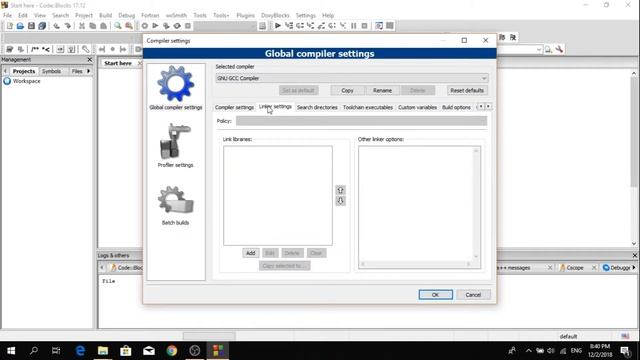Screen dimensions: 640x360
Task: Select the Profiler settings icon
Action: pyautogui.click(x=175, y=141)
